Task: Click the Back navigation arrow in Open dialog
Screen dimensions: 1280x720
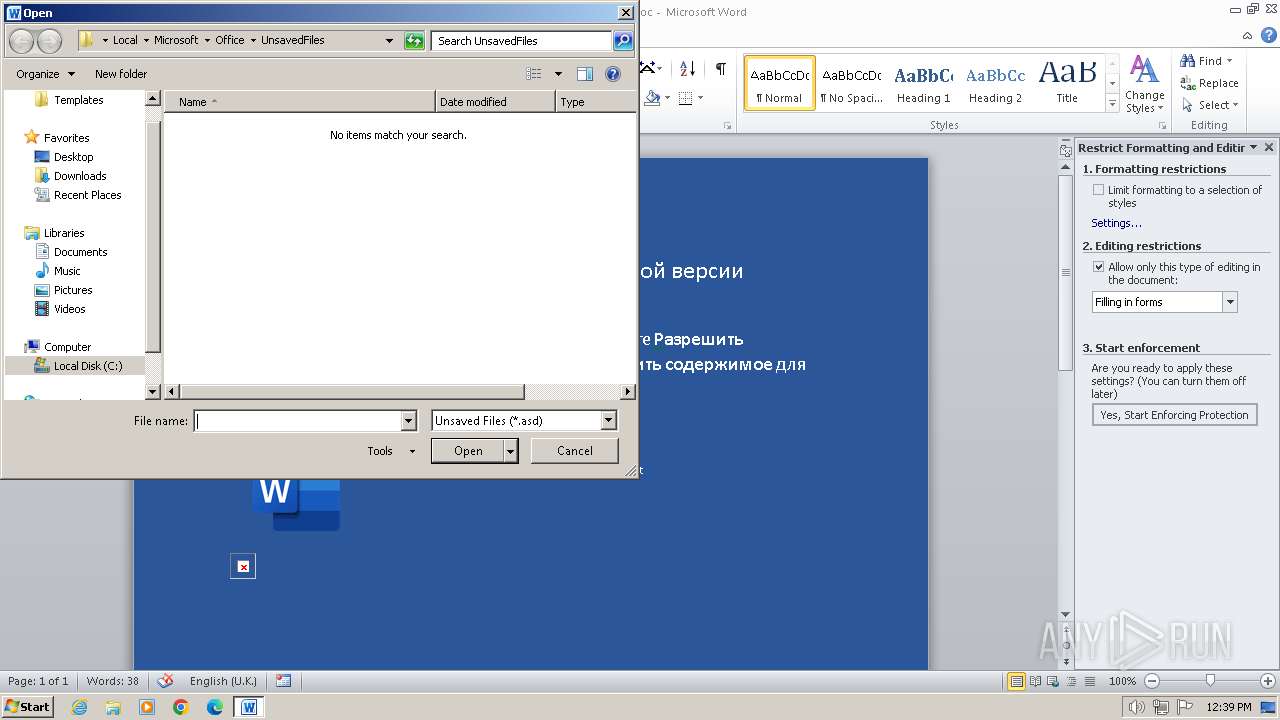Action: click(x=21, y=41)
